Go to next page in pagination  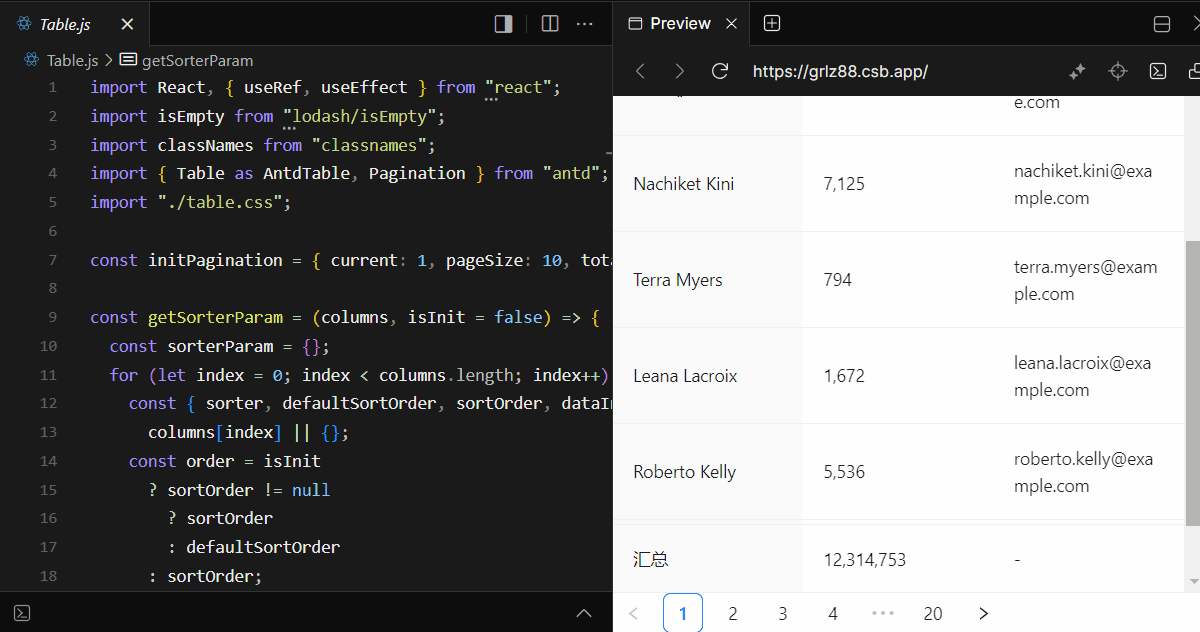(x=983, y=613)
